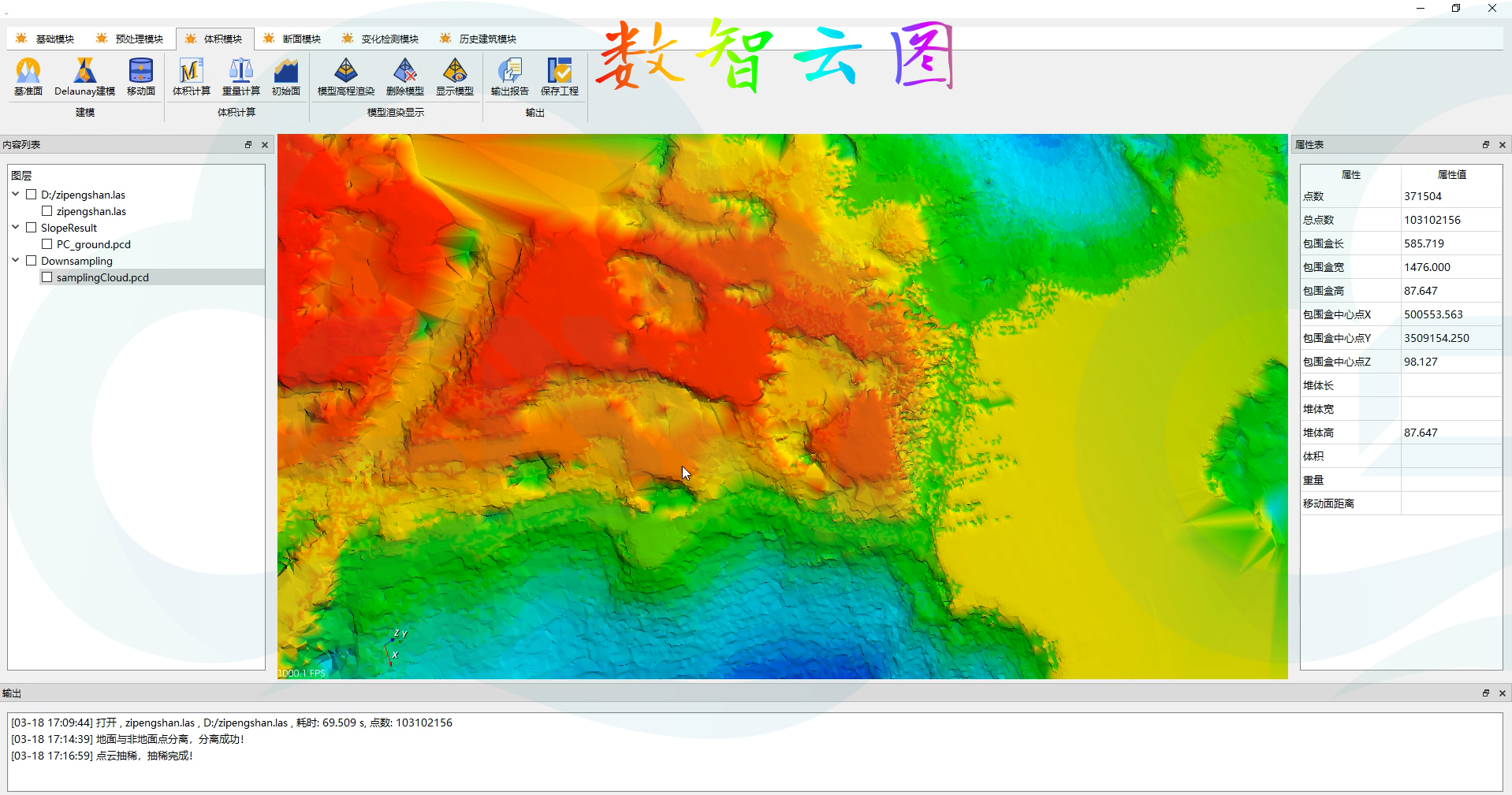Enable the PC_ground.pcd layer checkbox
The image size is (1512, 795).
click(47, 244)
